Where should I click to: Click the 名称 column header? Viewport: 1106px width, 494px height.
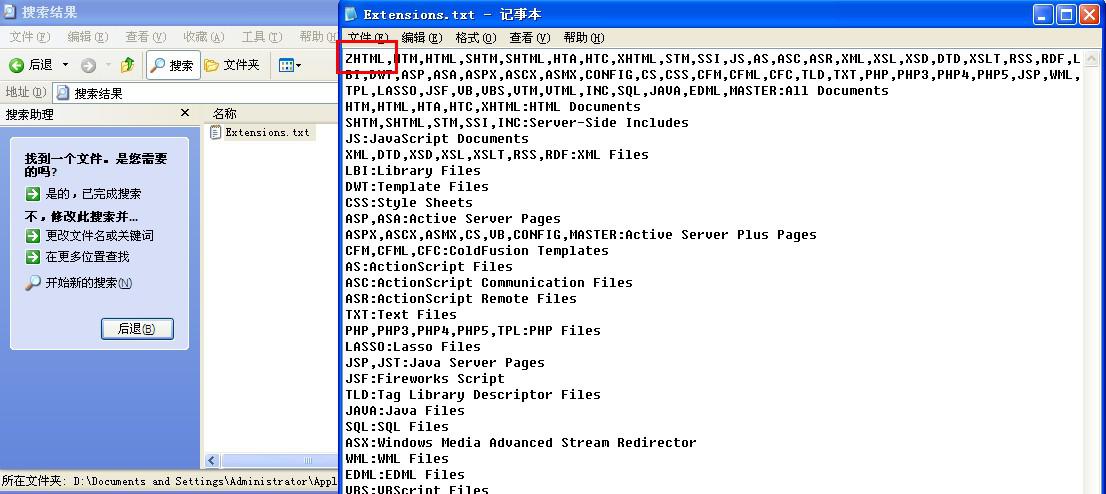pyautogui.click(x=225, y=114)
